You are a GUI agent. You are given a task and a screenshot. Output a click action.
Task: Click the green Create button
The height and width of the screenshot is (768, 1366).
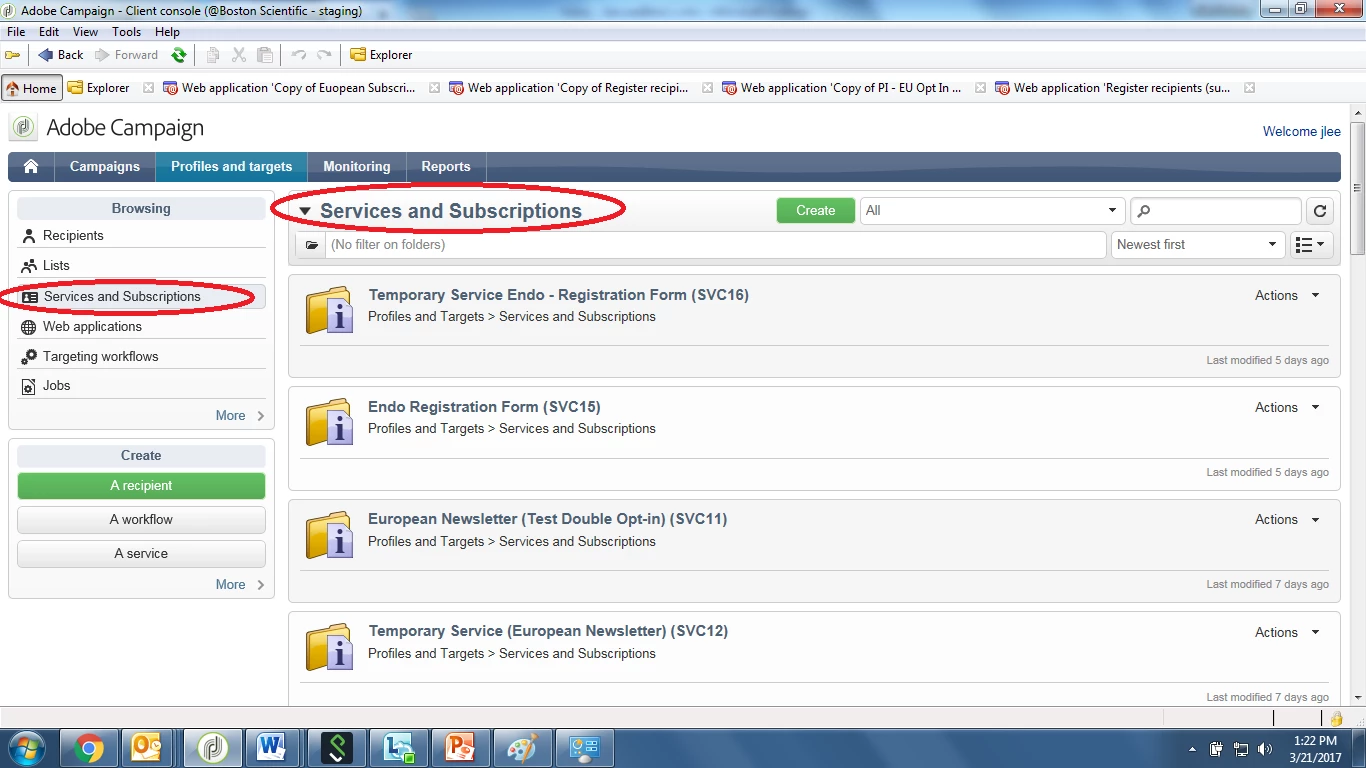click(x=816, y=211)
